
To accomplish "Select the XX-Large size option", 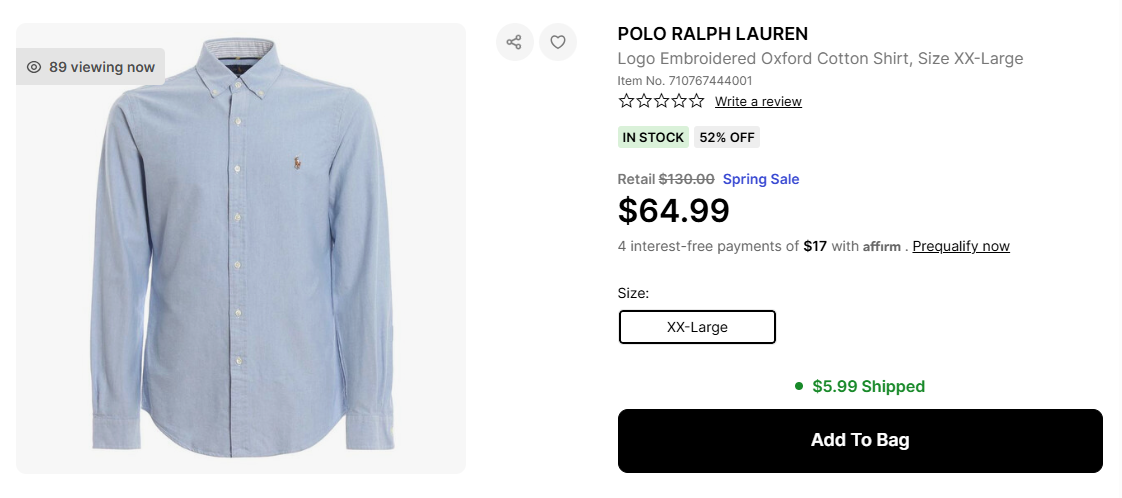I will (697, 327).
